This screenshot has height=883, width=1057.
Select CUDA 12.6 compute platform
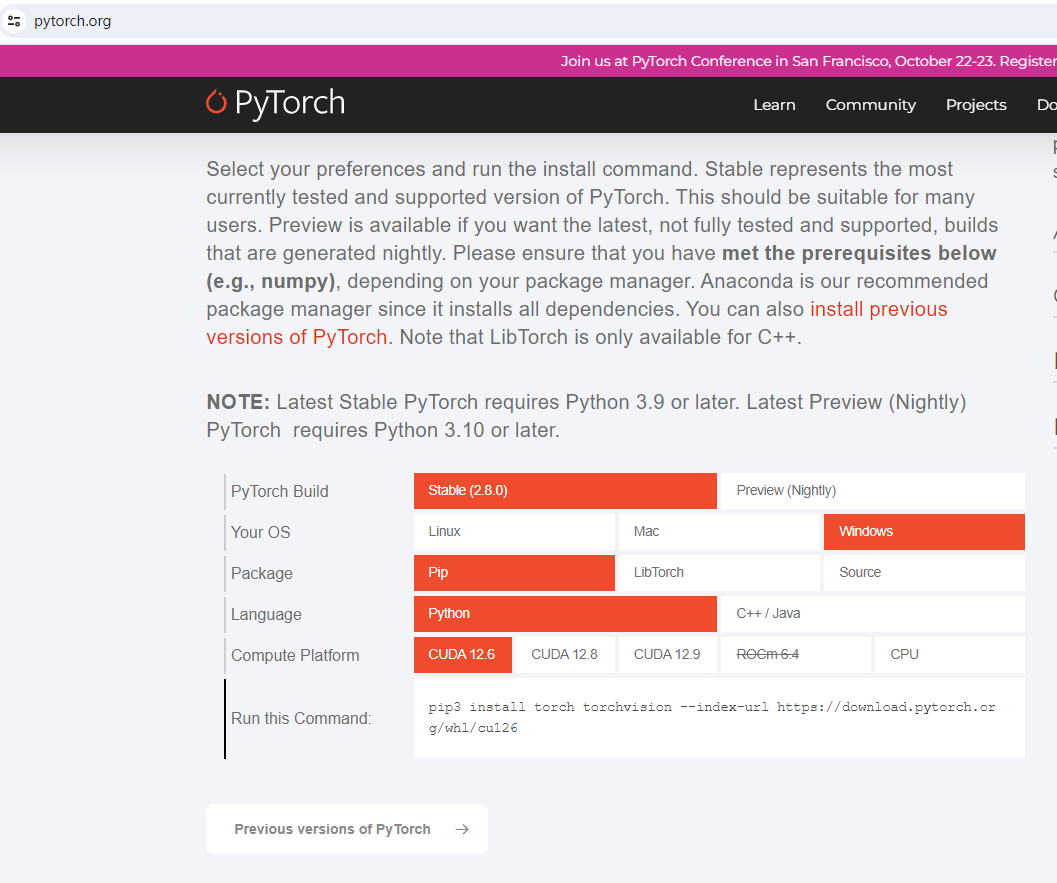(462, 655)
